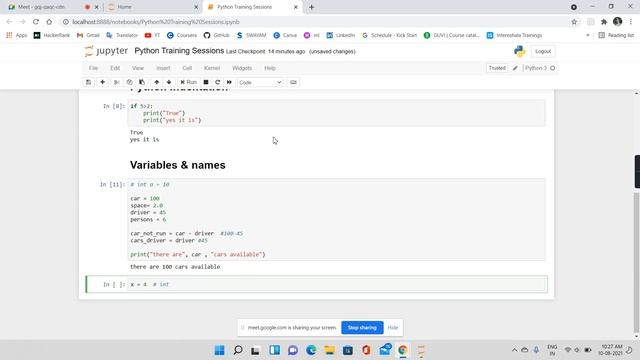Open File Explorer from taskbar

click(329, 350)
